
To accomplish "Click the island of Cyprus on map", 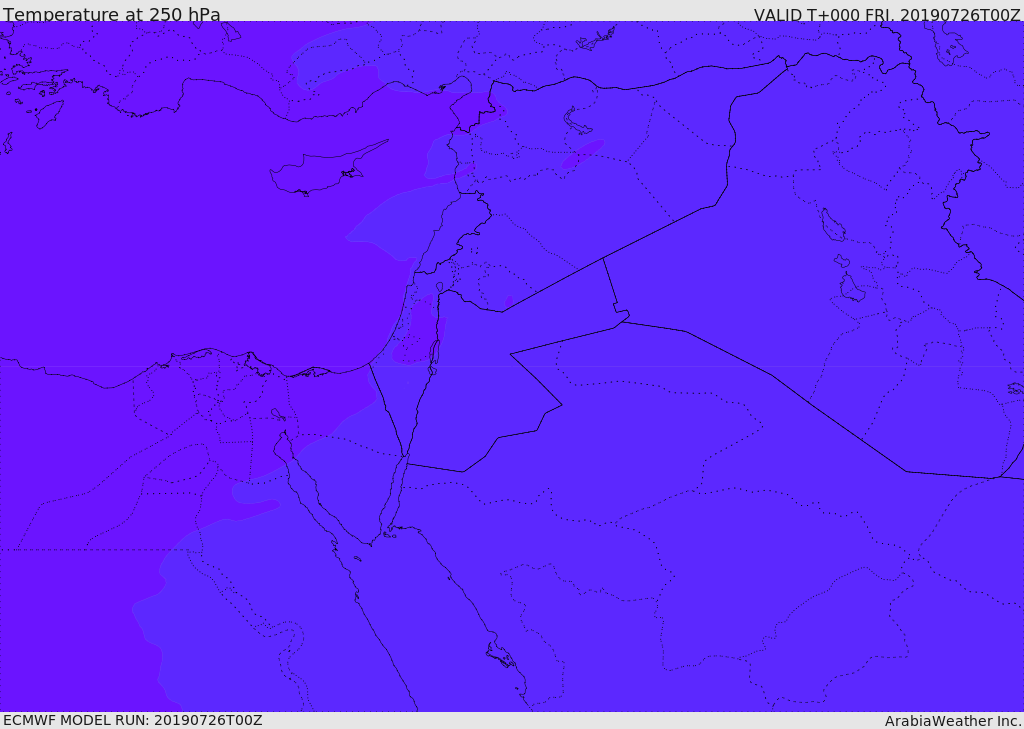I will 327,169.
